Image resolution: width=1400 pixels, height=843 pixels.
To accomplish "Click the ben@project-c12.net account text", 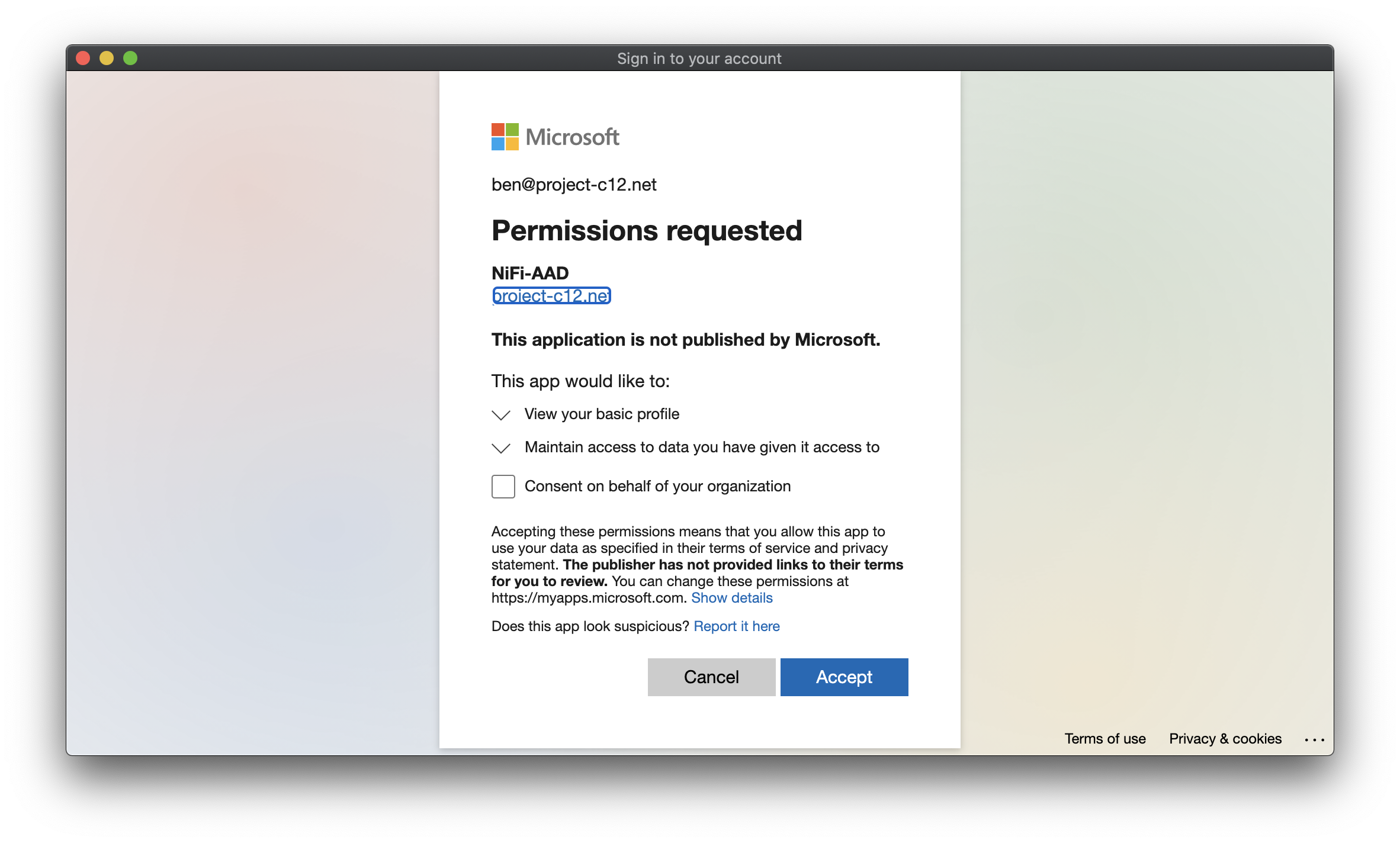I will (574, 185).
